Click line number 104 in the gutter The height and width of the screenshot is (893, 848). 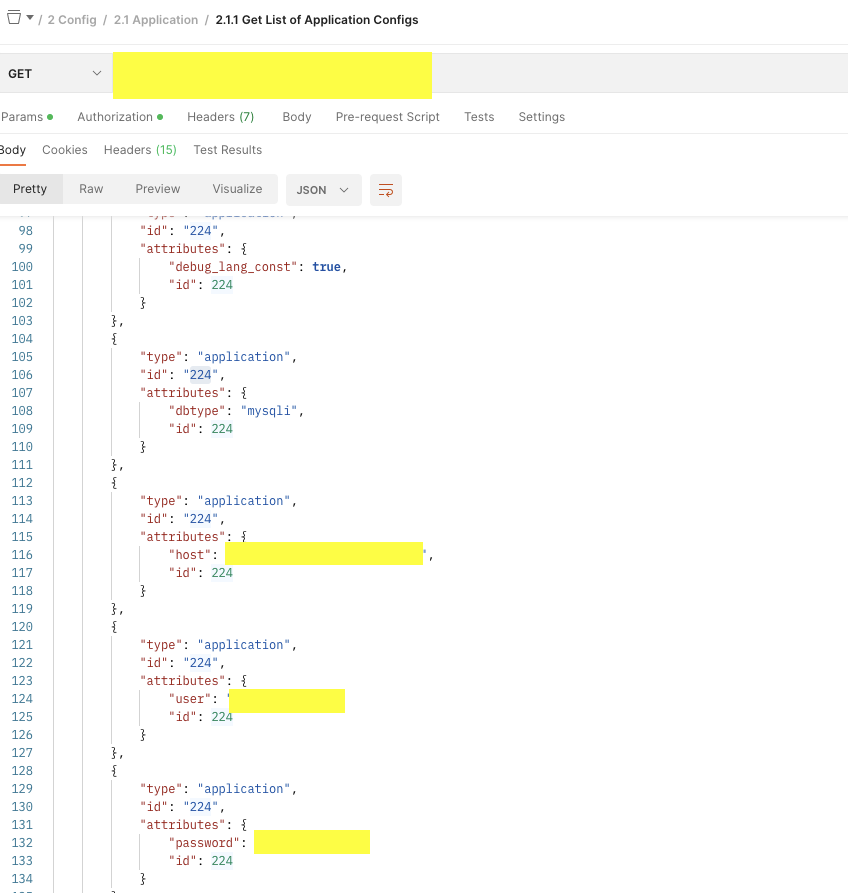point(22,339)
